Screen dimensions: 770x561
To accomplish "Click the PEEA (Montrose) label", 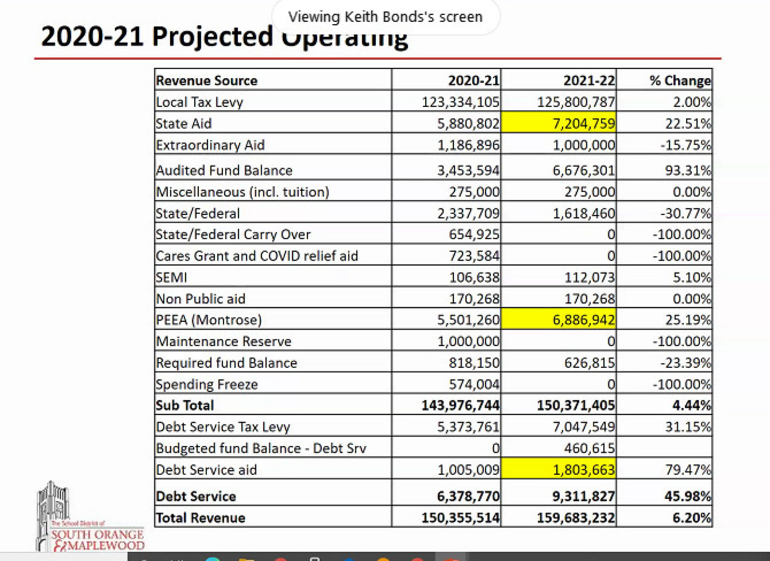I will [x=209, y=320].
